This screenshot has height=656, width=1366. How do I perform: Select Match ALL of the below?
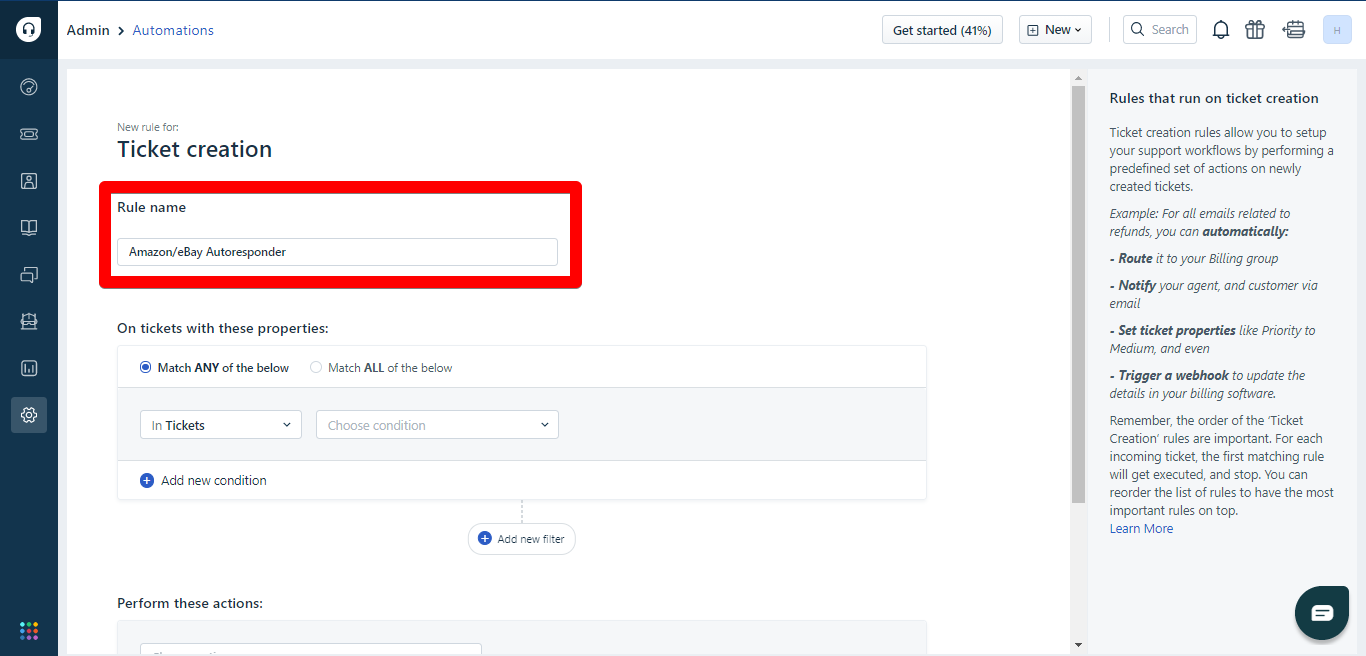point(381,368)
